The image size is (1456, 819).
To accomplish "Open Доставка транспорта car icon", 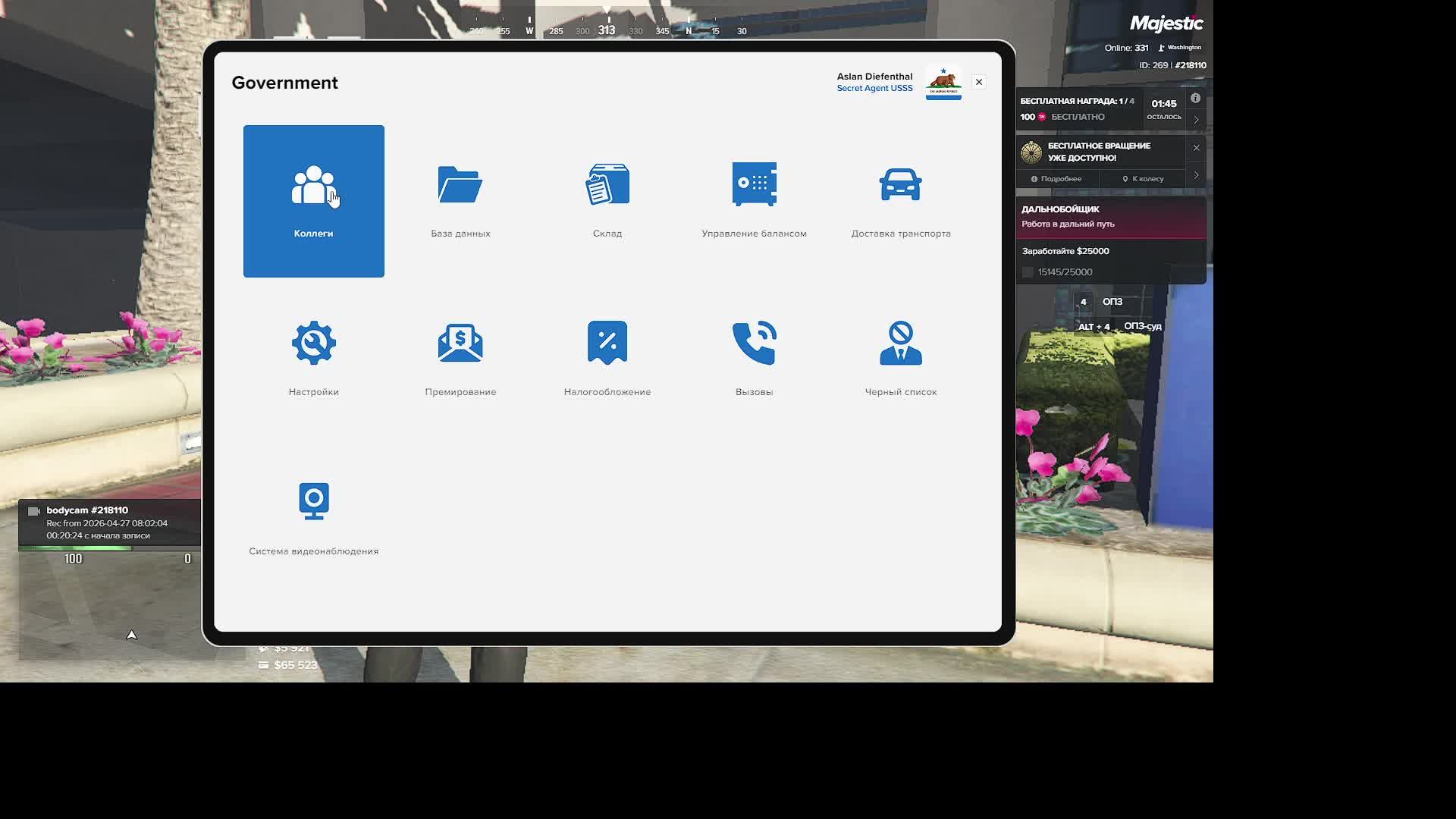I will point(900,184).
